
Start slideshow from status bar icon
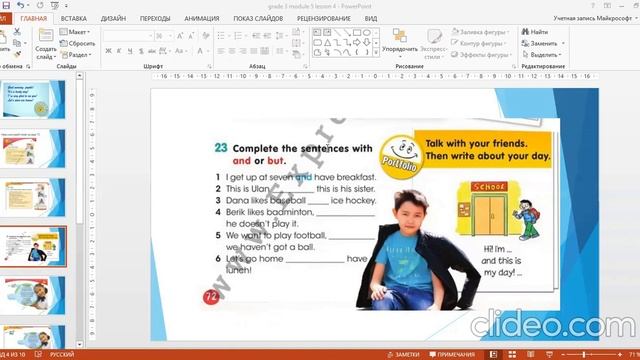tap(549, 354)
